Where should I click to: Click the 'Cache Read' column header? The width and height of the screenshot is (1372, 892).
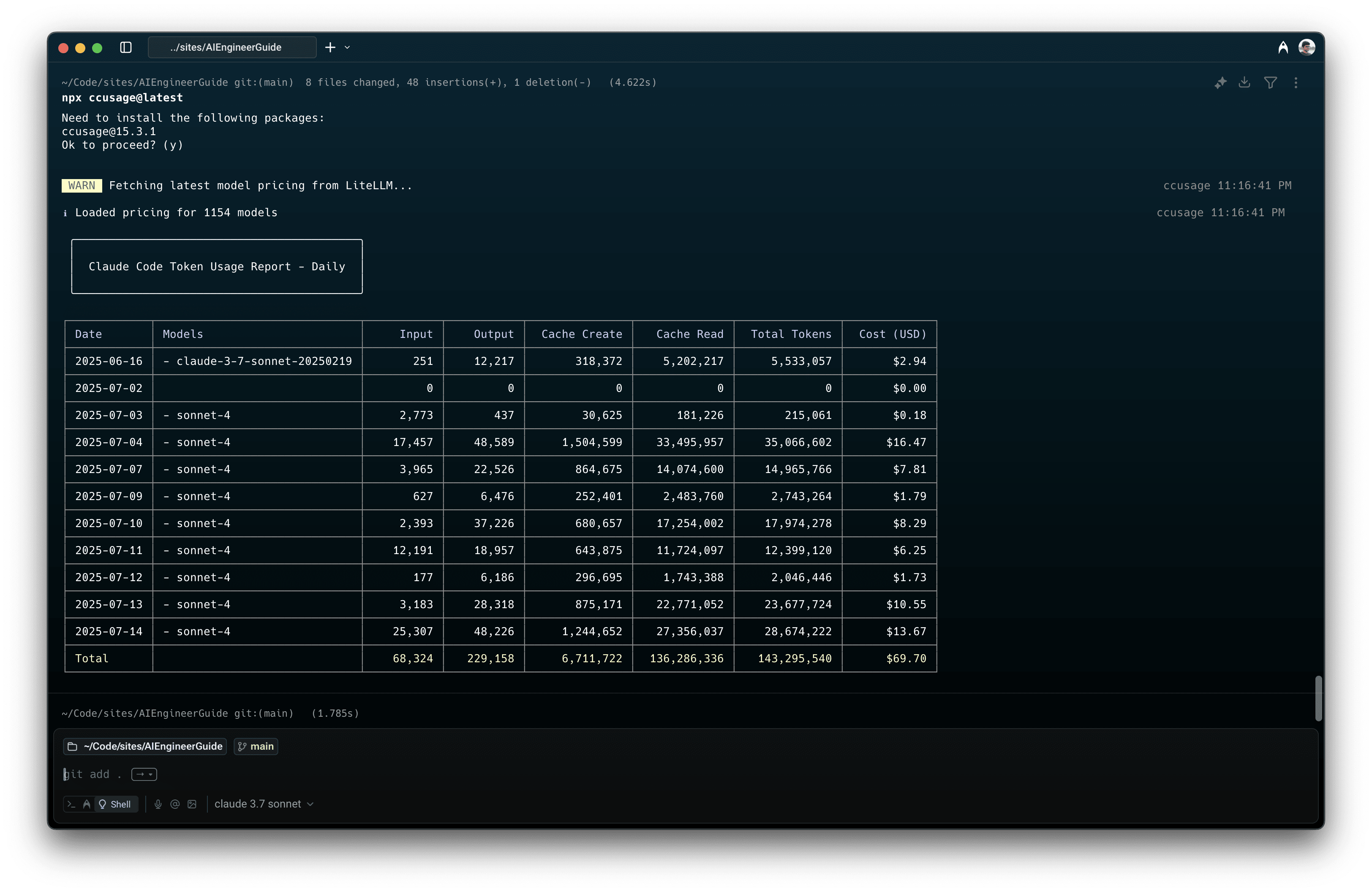689,334
